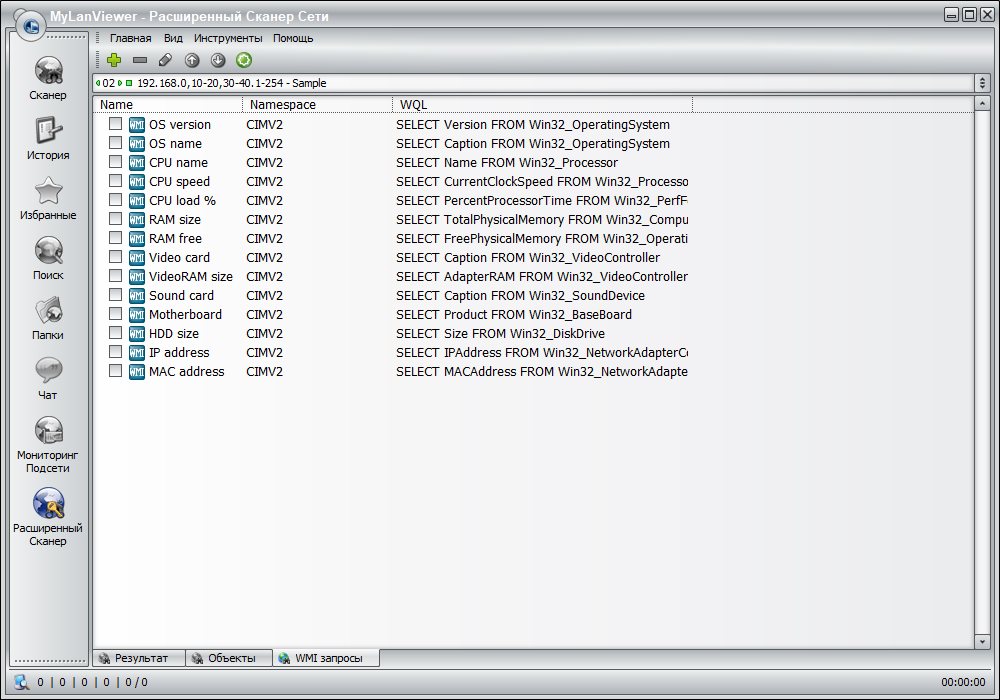Click the move down arrow icon
Image resolution: width=1000 pixels, height=700 pixels.
click(x=218, y=60)
